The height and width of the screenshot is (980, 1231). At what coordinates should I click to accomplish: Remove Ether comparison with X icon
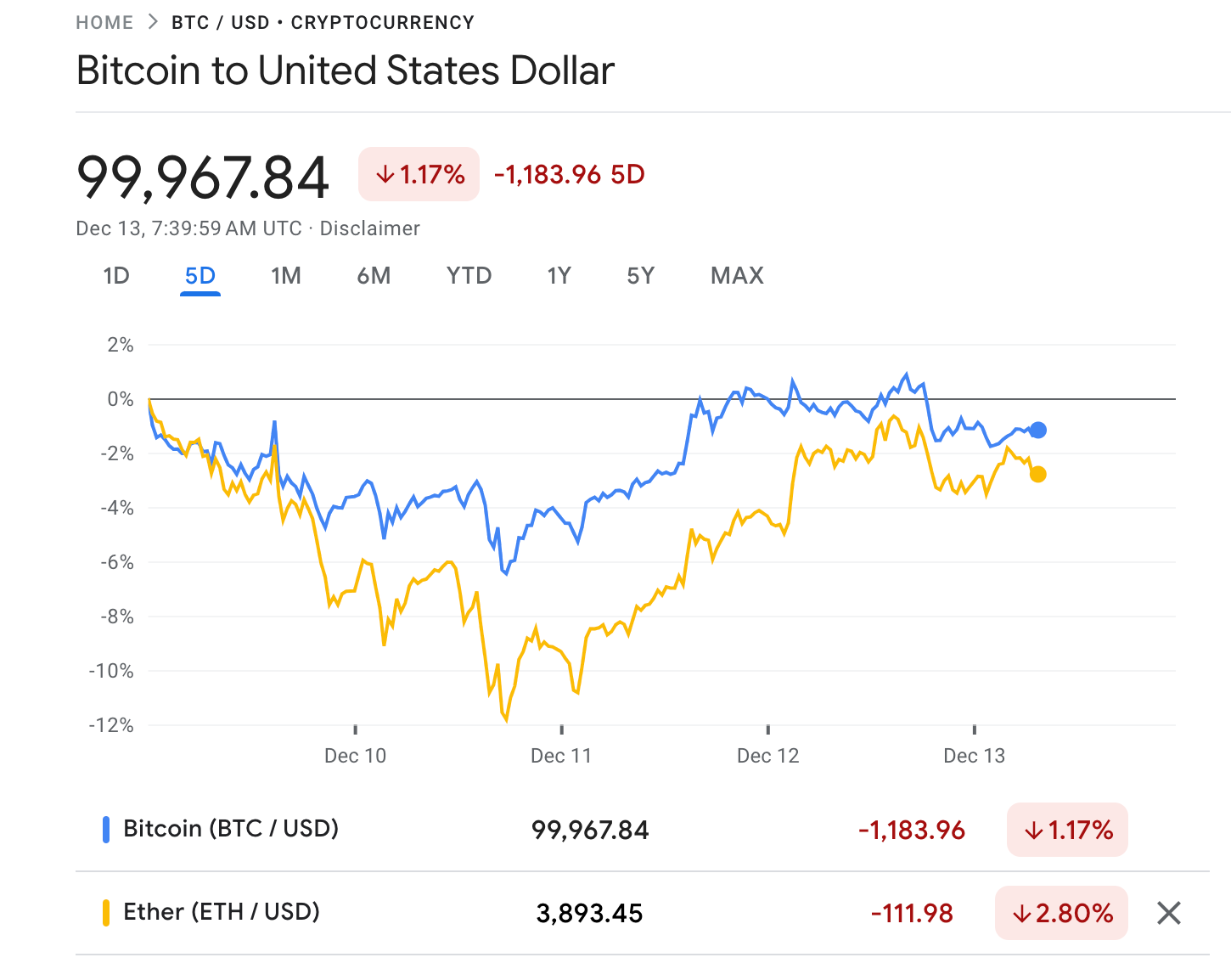tap(1169, 913)
